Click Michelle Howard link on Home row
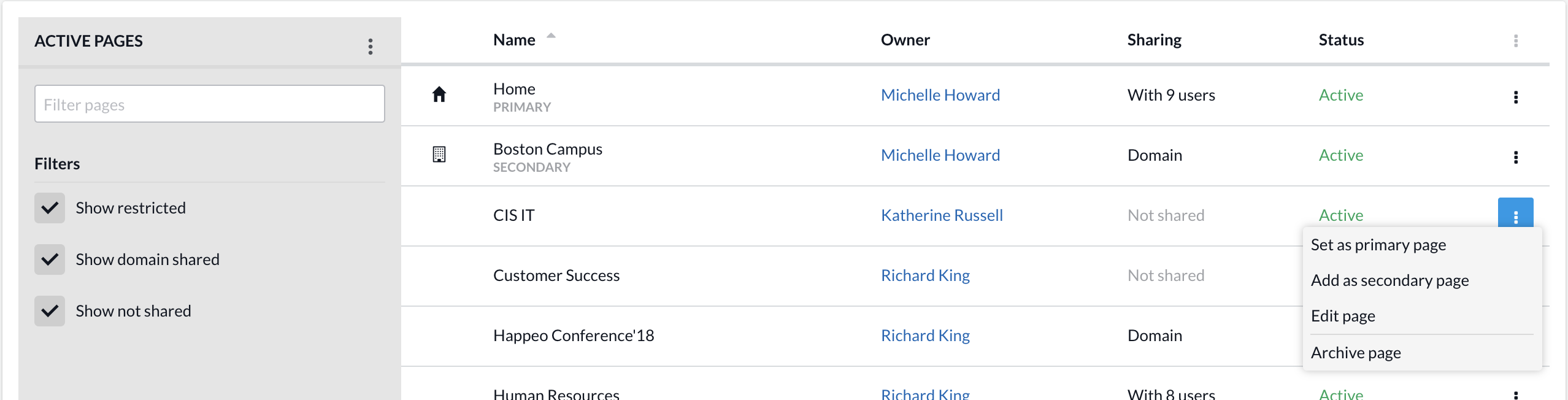 (x=940, y=95)
